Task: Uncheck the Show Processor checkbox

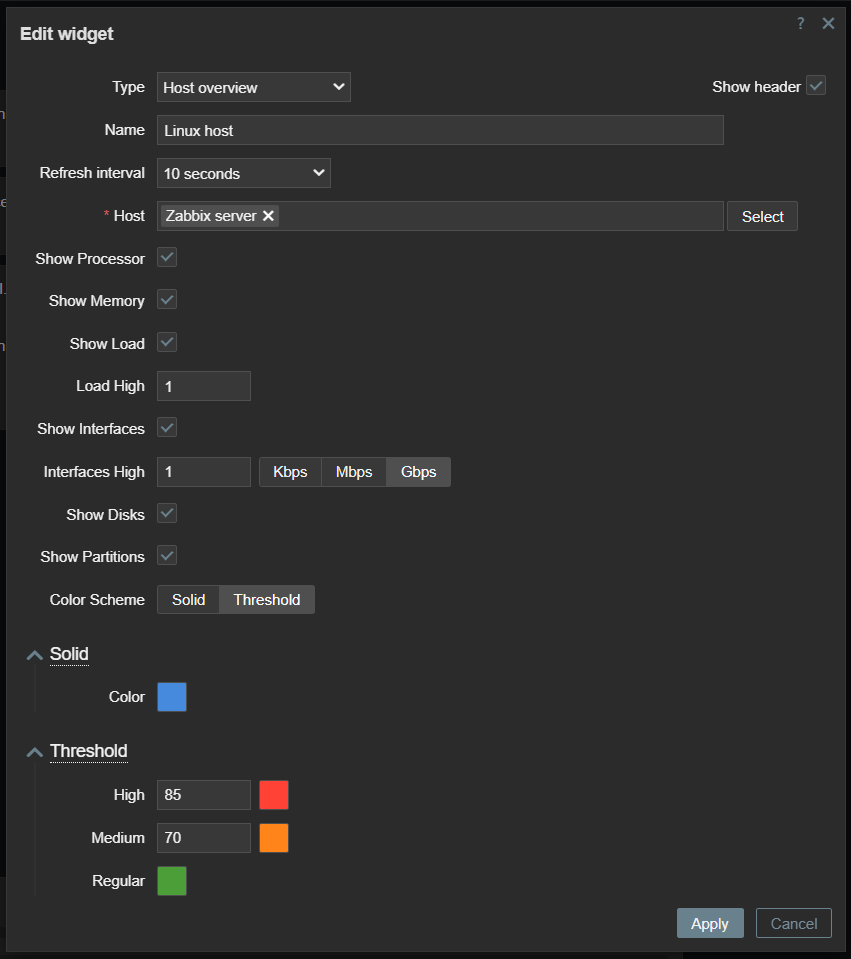Action: point(167,258)
